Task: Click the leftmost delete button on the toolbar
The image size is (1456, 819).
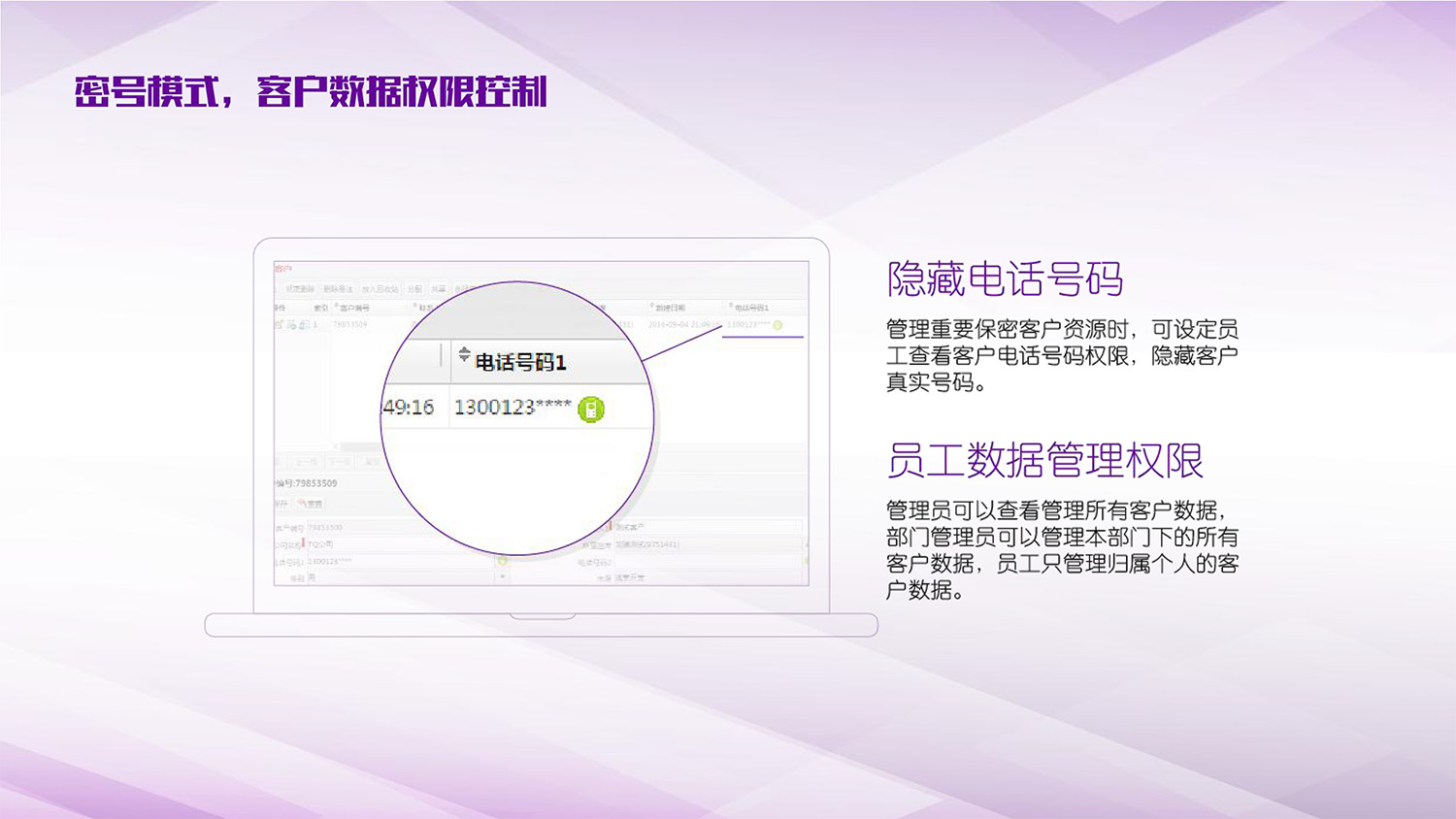Action: click(298, 288)
